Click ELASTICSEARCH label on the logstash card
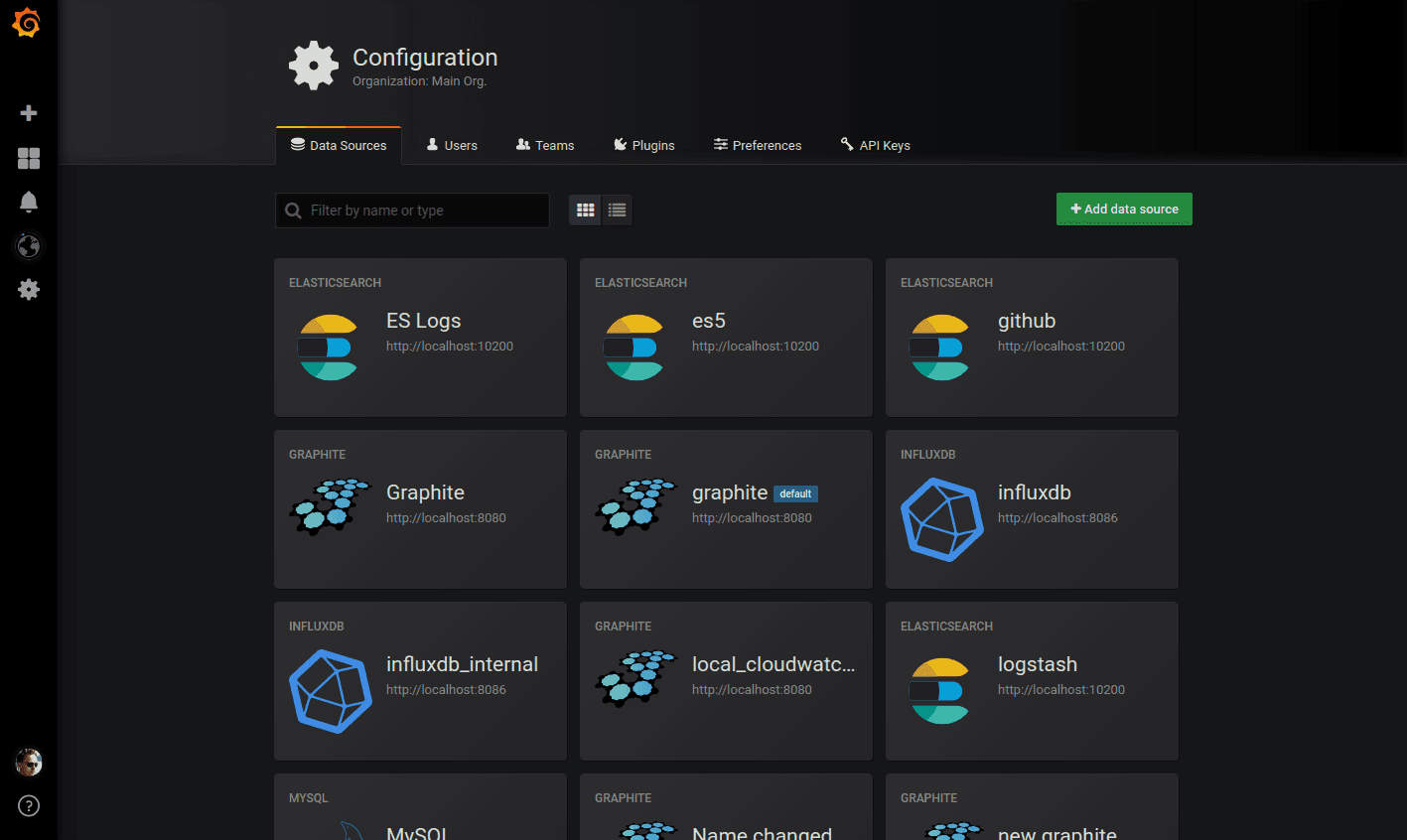Viewport: 1407px width, 840px height. [946, 627]
